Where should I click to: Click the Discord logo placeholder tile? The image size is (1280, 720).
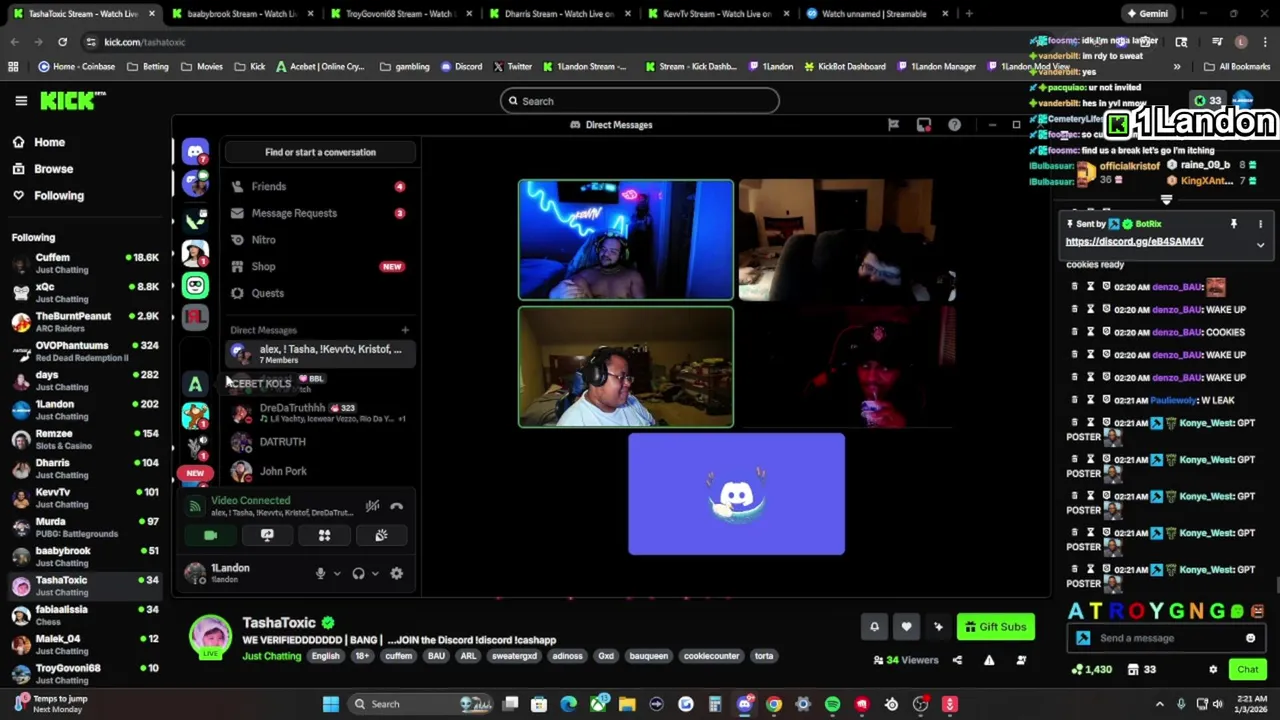736,494
